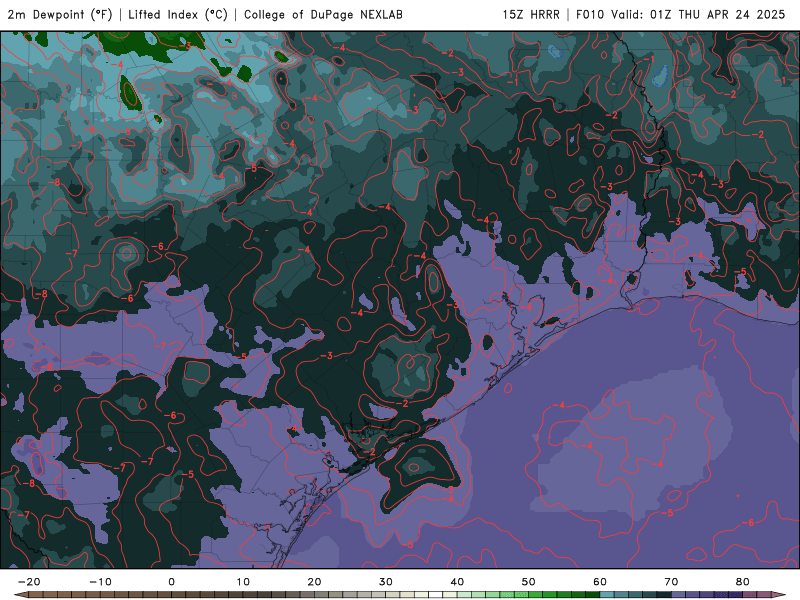
Task: Select the 0 tick label on colorbar
Action: (171, 582)
